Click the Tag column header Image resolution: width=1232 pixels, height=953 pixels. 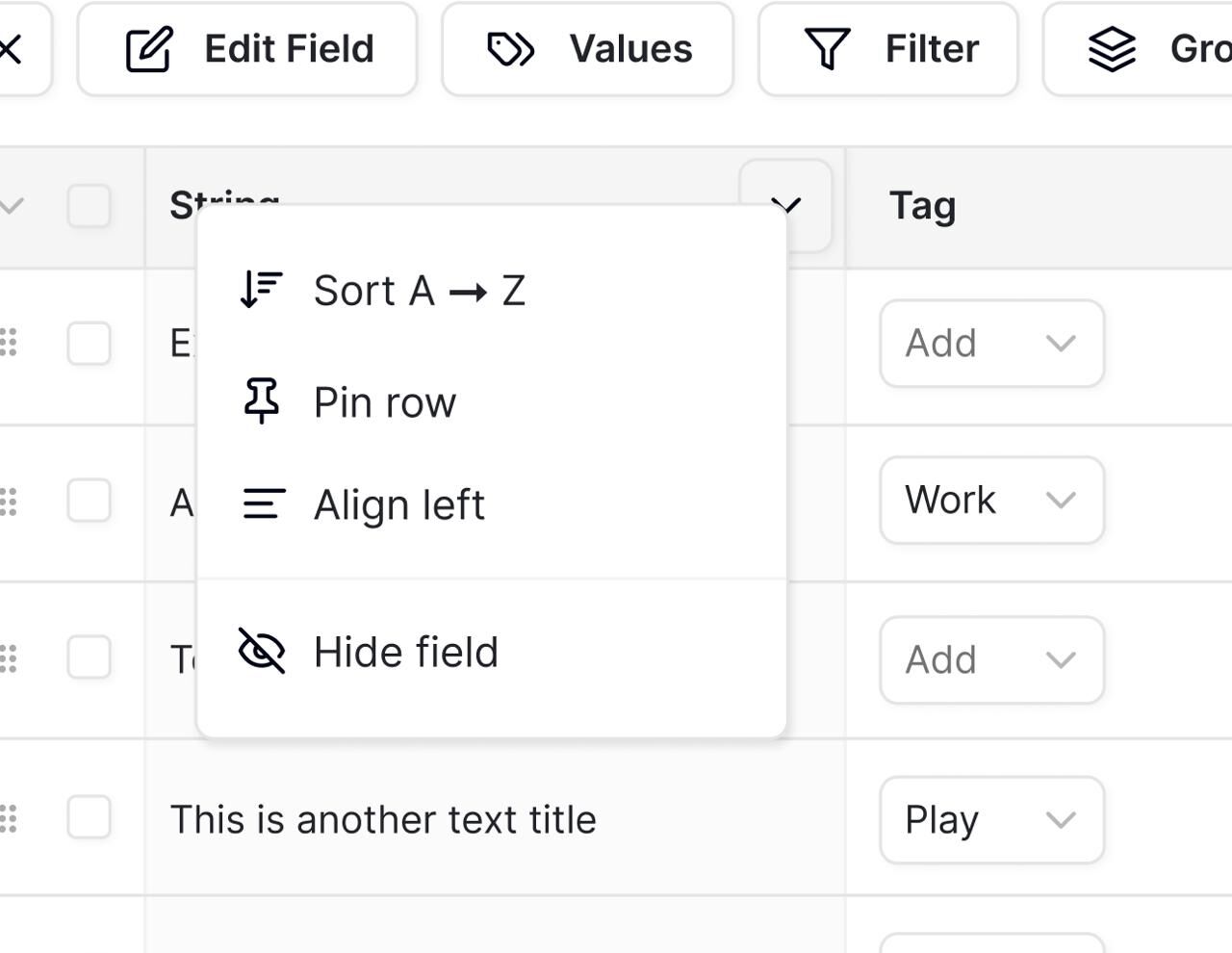coord(922,206)
